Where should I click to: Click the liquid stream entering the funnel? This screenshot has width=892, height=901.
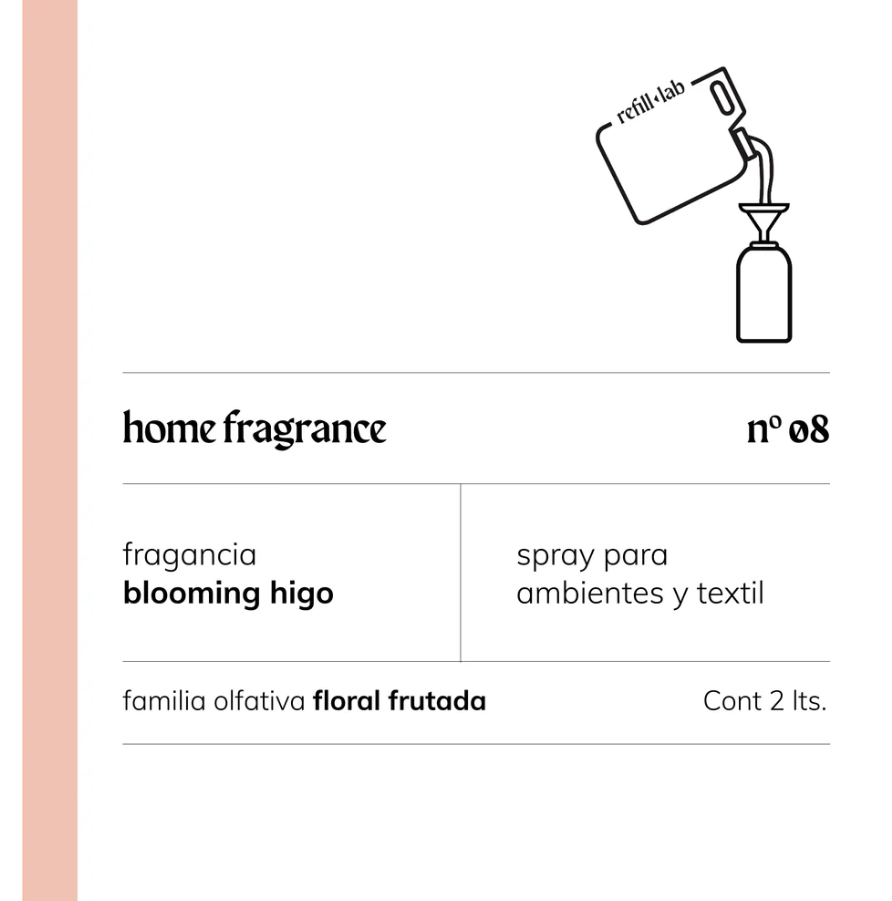pyautogui.click(x=764, y=180)
